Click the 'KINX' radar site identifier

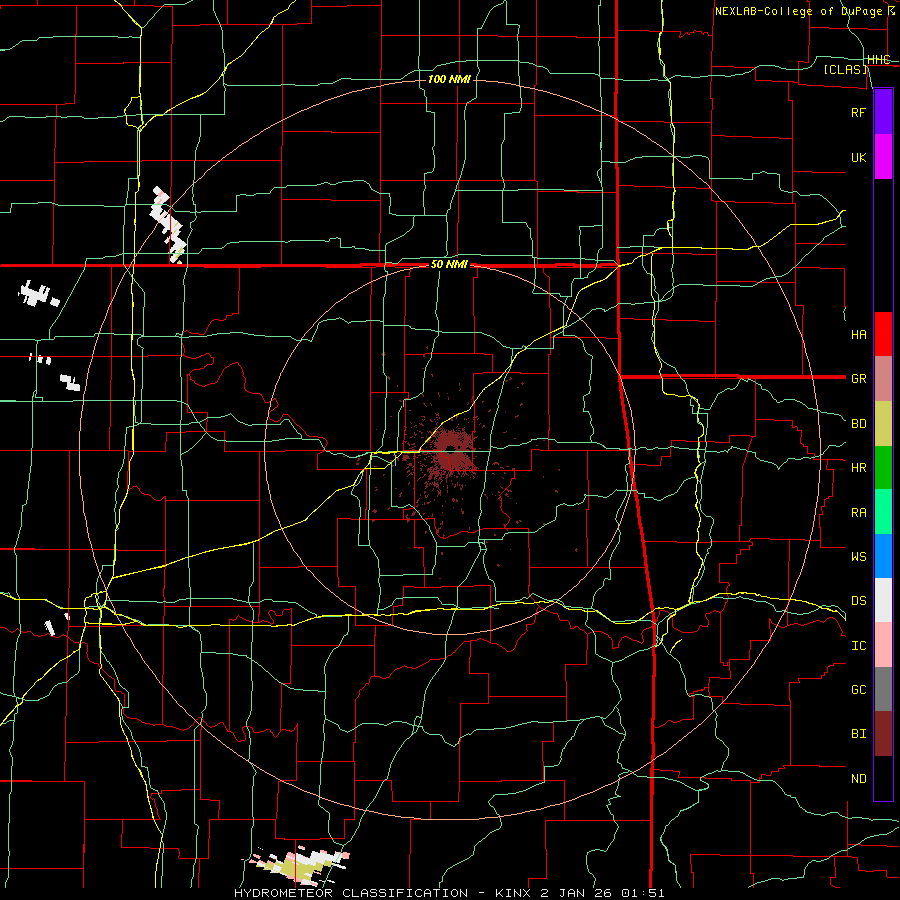tap(513, 893)
